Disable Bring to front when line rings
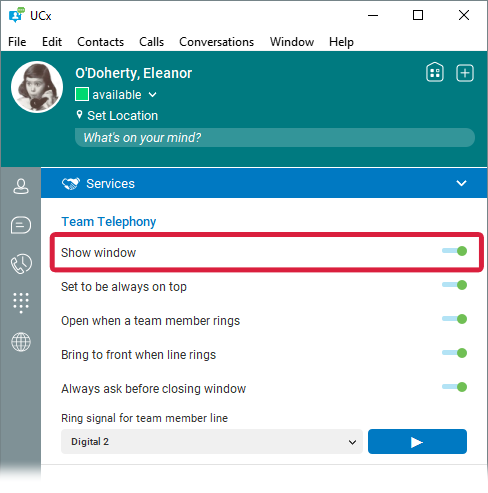 (x=454, y=353)
